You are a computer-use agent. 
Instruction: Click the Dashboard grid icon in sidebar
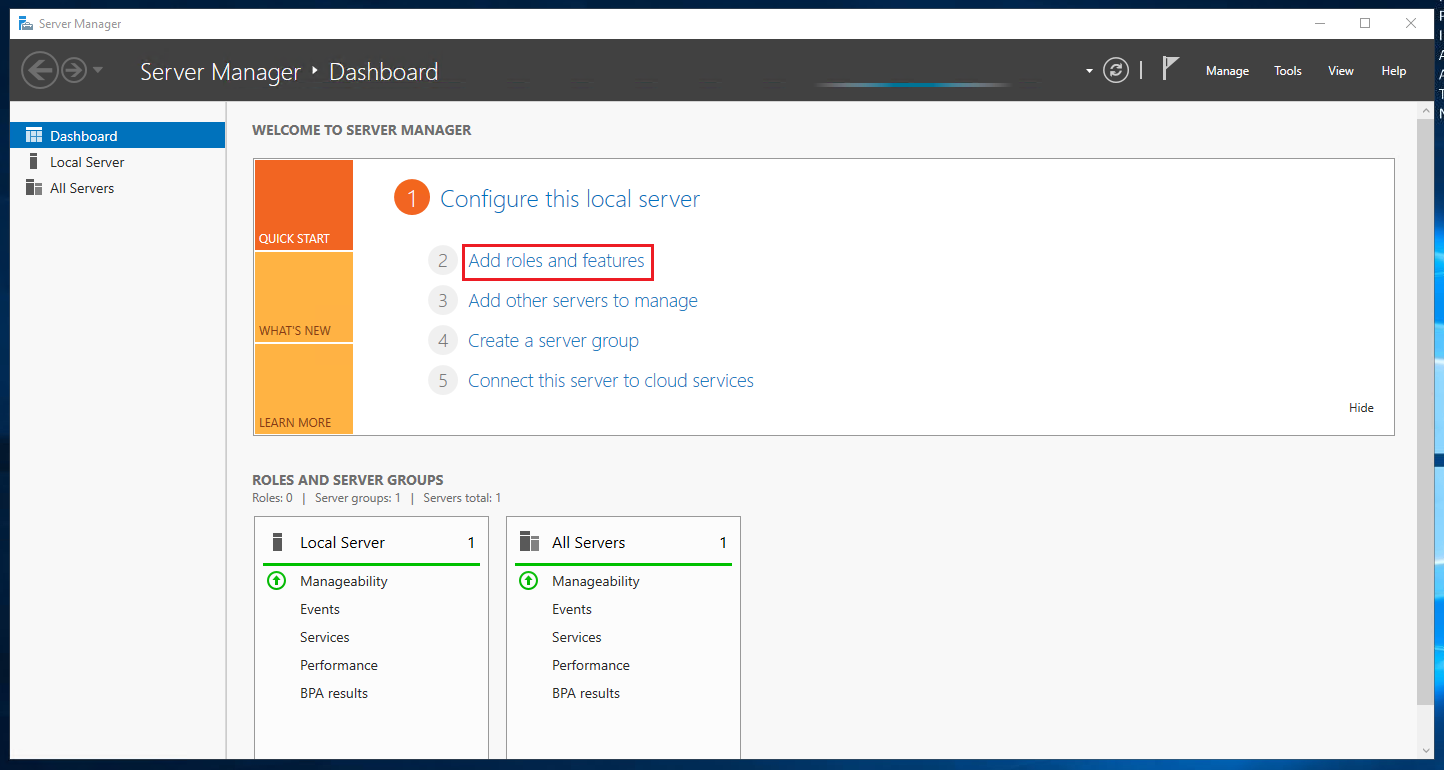[33, 135]
